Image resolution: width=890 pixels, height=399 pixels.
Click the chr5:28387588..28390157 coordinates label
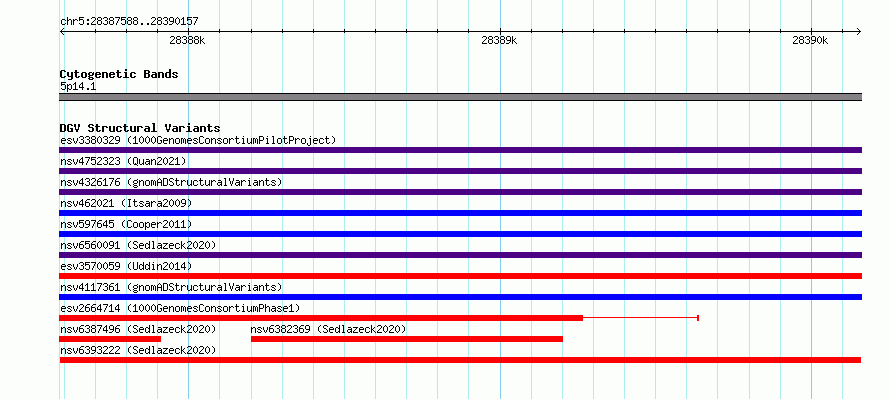(129, 22)
